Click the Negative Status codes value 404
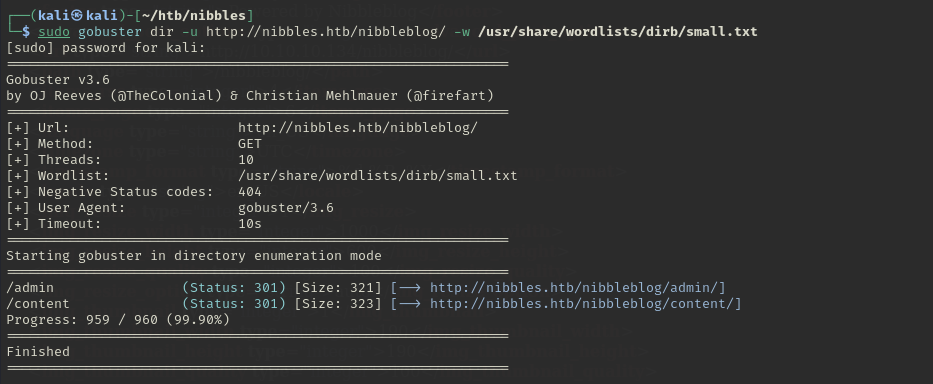 250,192
